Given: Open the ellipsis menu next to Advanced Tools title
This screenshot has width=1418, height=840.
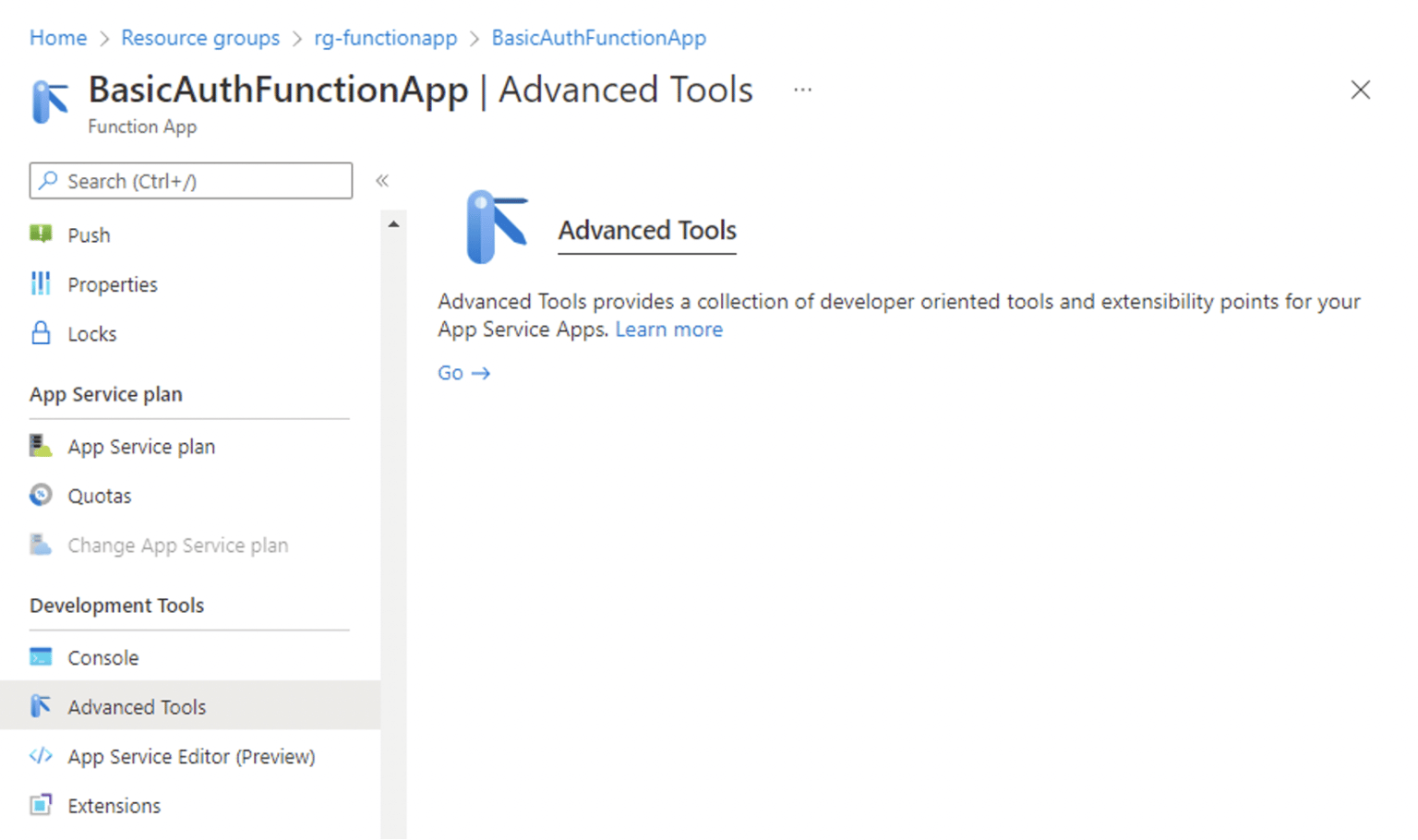Looking at the screenshot, I should point(801,89).
